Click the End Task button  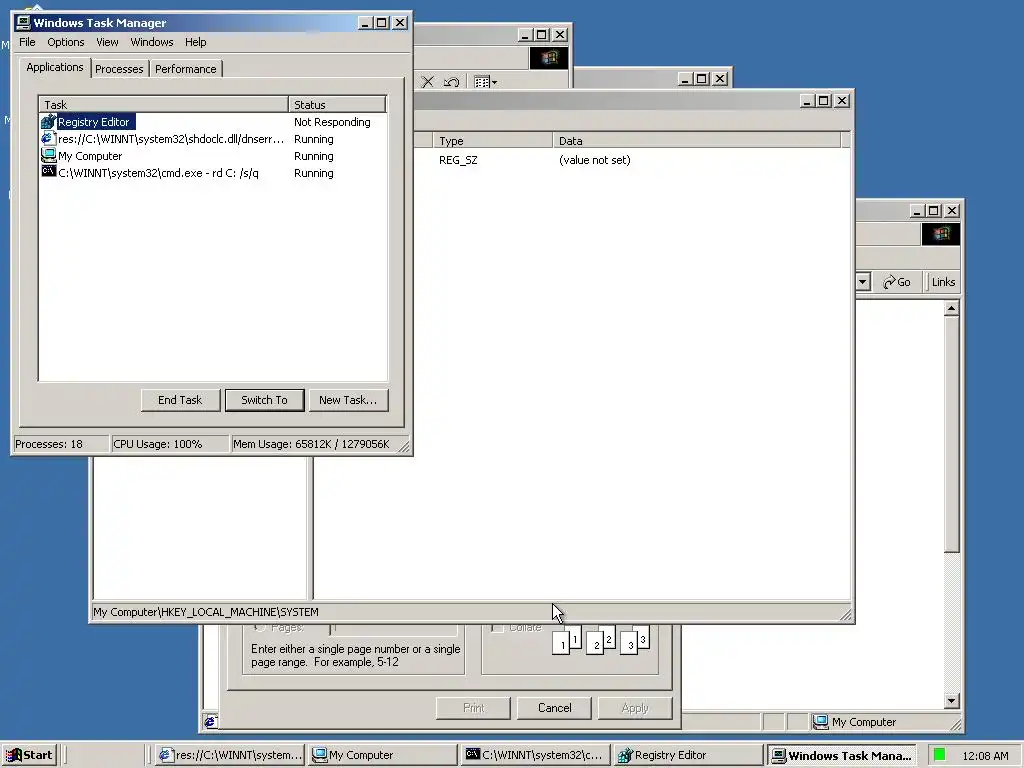click(180, 400)
